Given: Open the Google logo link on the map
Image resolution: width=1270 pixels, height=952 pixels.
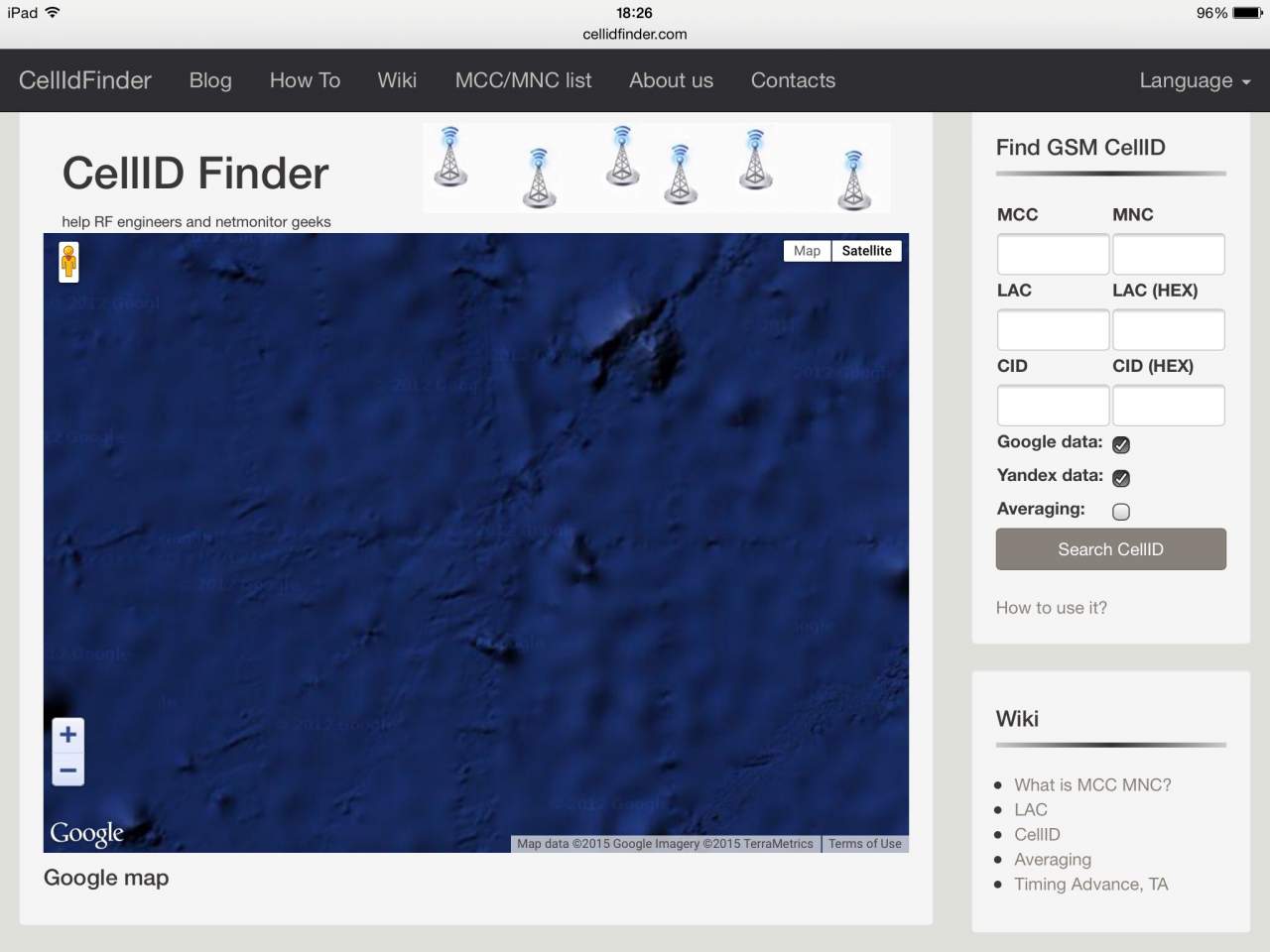Looking at the screenshot, I should click(87, 833).
